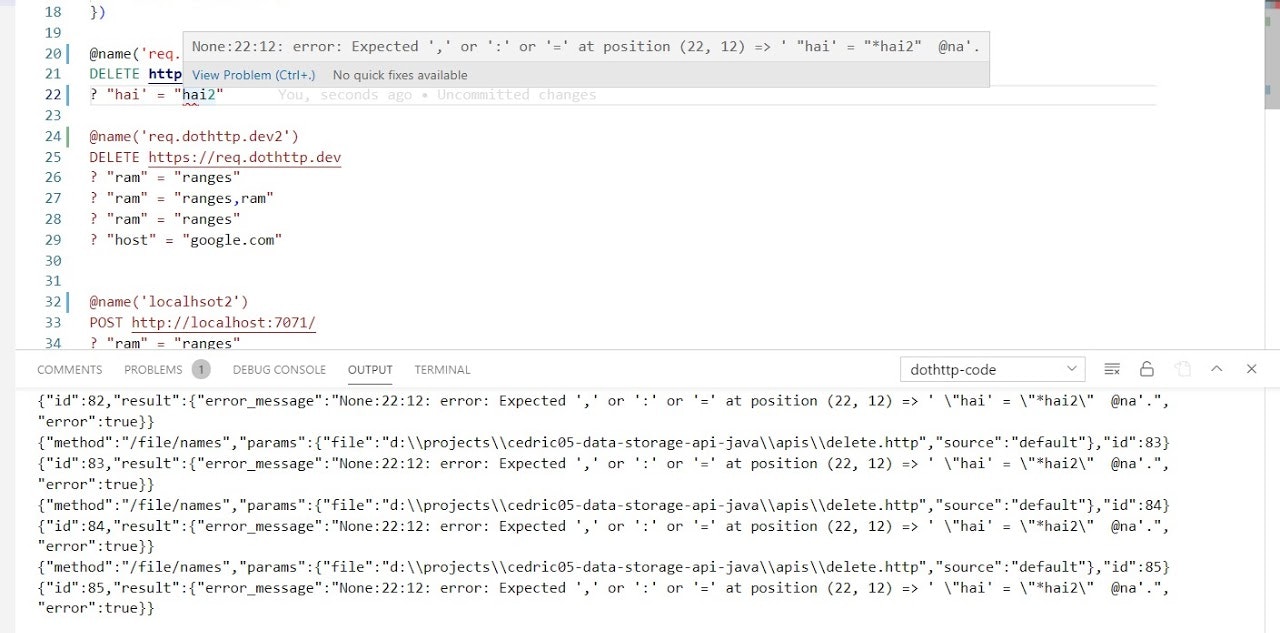Click View Problem link in the hover
This screenshot has width=1280, height=633.
pos(253,75)
